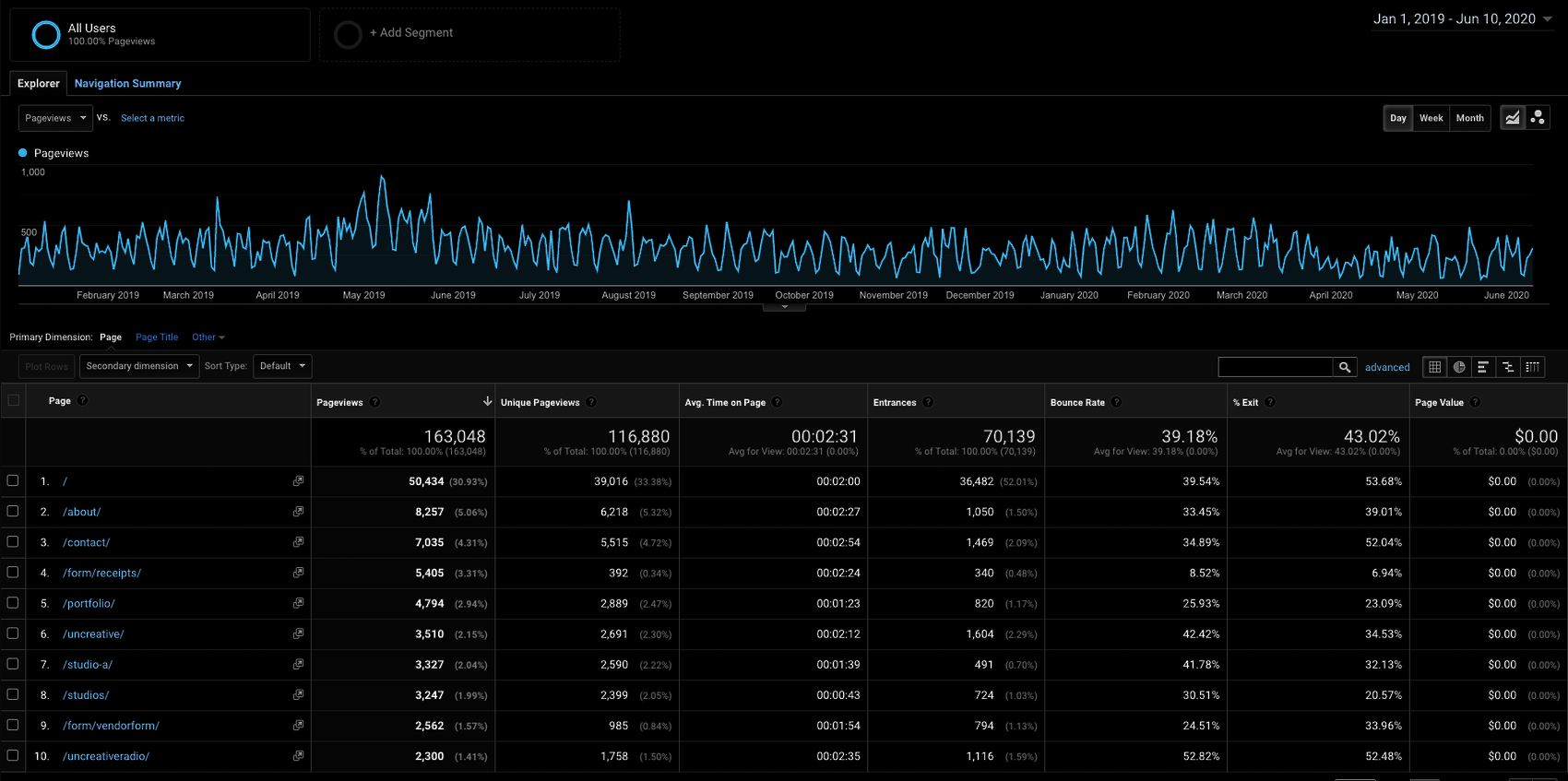
Task: Click the Plot Rows button
Action: [46, 366]
